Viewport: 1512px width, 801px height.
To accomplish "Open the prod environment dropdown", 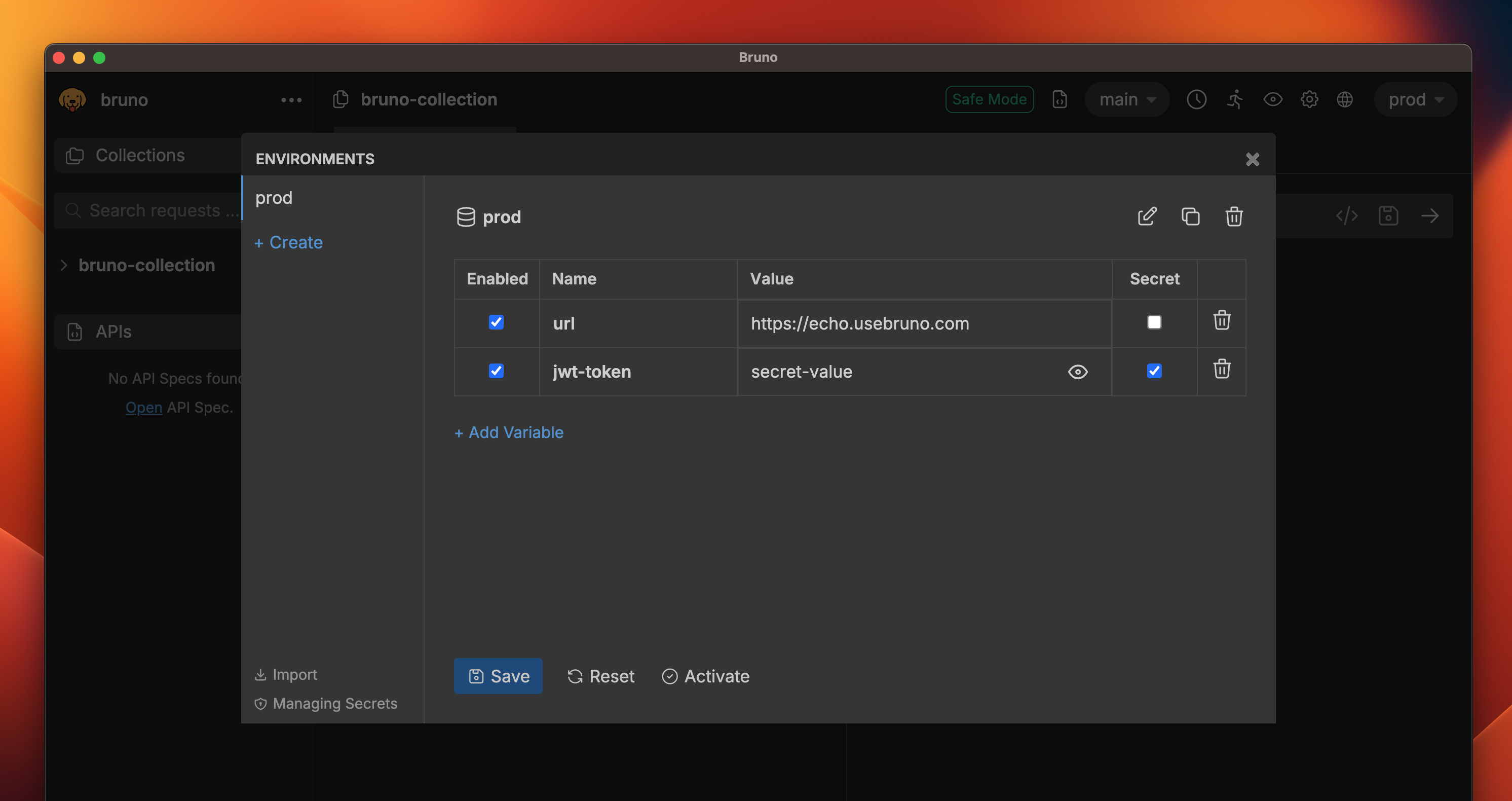I will click(1415, 99).
